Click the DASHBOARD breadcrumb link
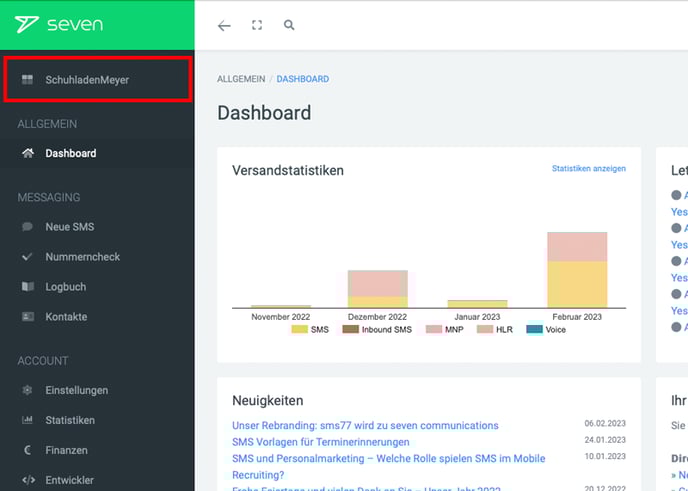The height and width of the screenshot is (491, 688). pos(302,79)
